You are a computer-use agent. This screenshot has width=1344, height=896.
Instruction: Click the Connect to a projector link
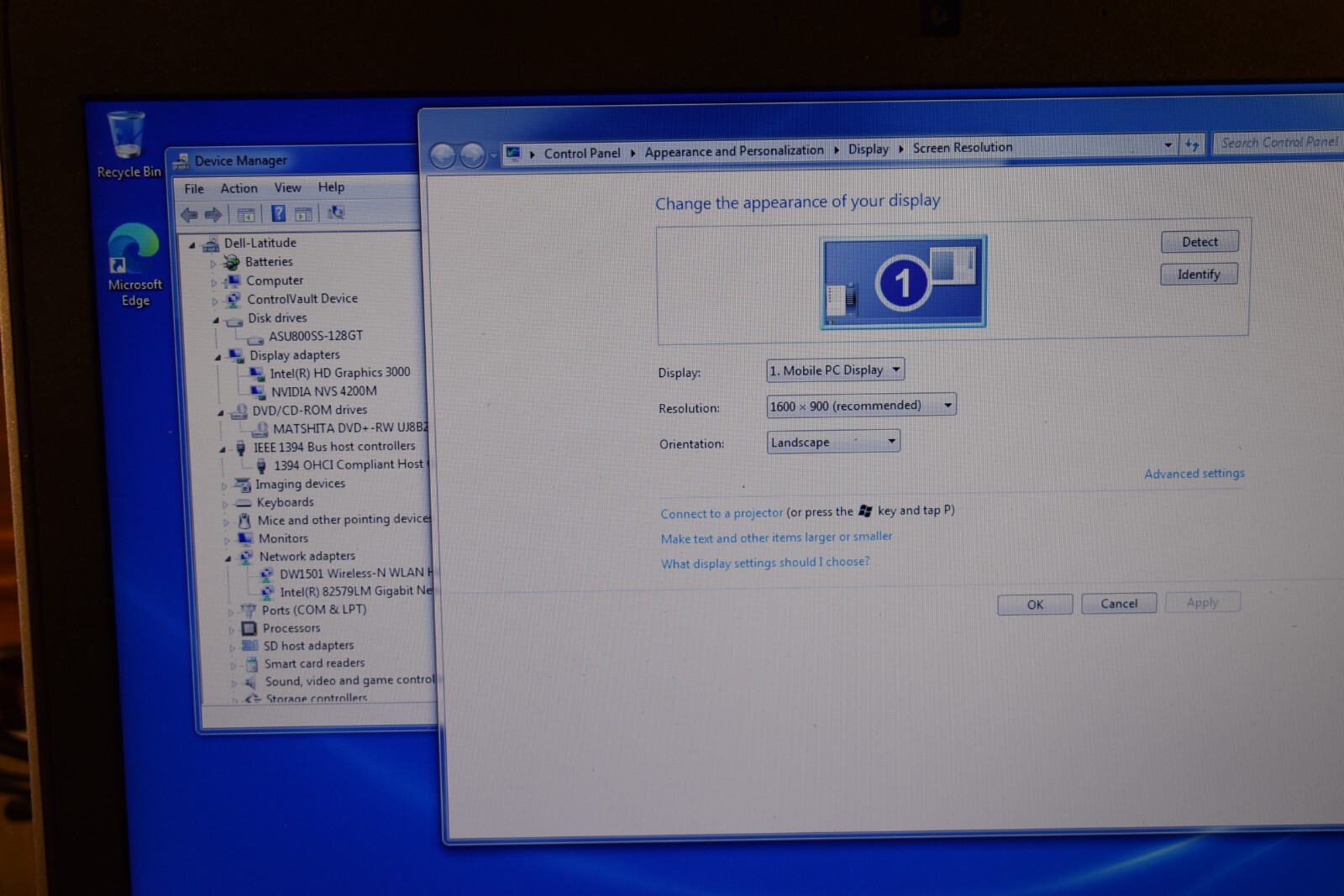(x=722, y=513)
